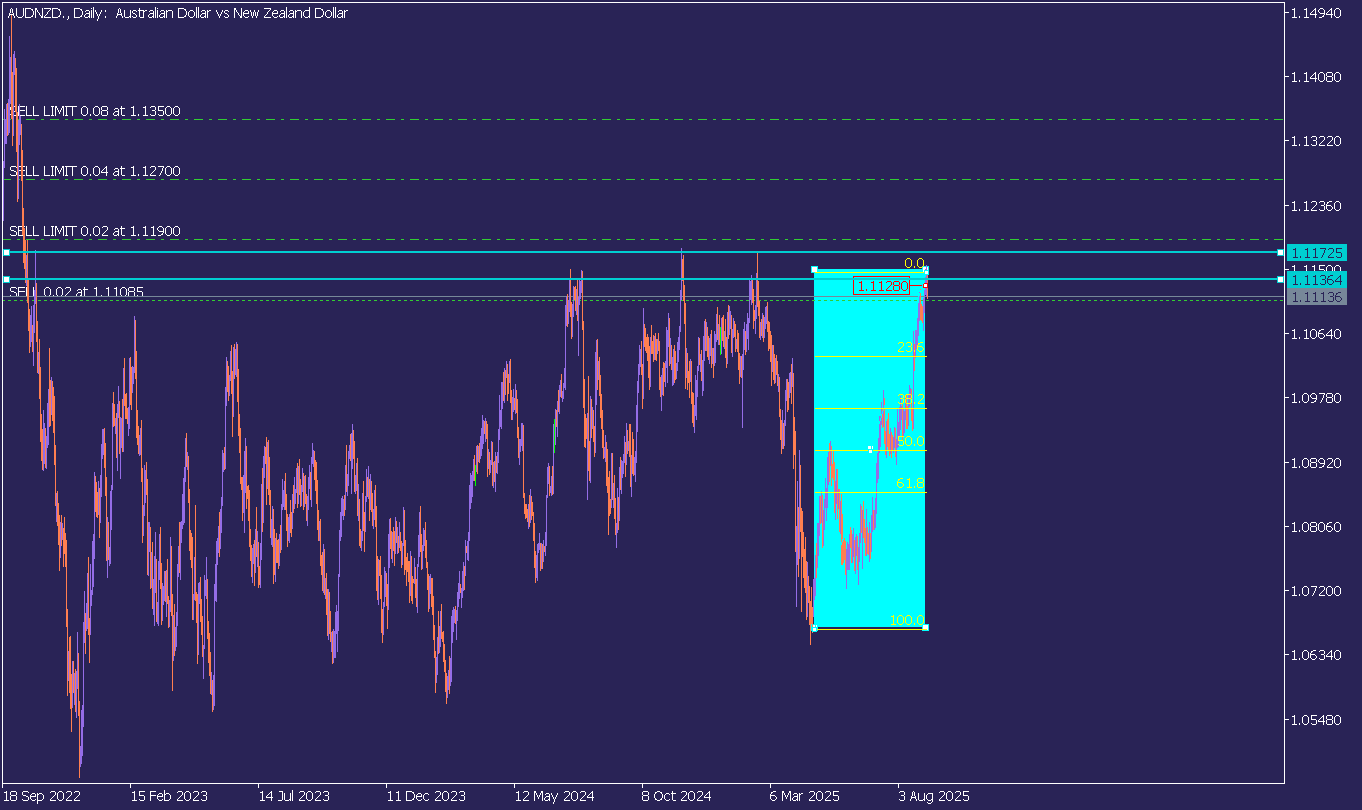Select the Fibonacci rectangle's bottom-right anchor point

pos(925,628)
